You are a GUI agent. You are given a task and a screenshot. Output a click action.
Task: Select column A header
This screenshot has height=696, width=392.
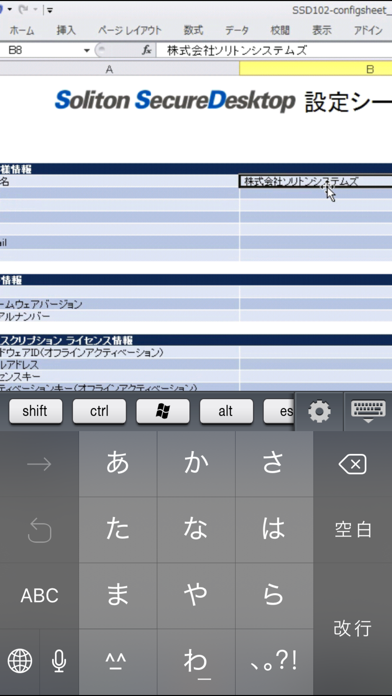point(119,69)
